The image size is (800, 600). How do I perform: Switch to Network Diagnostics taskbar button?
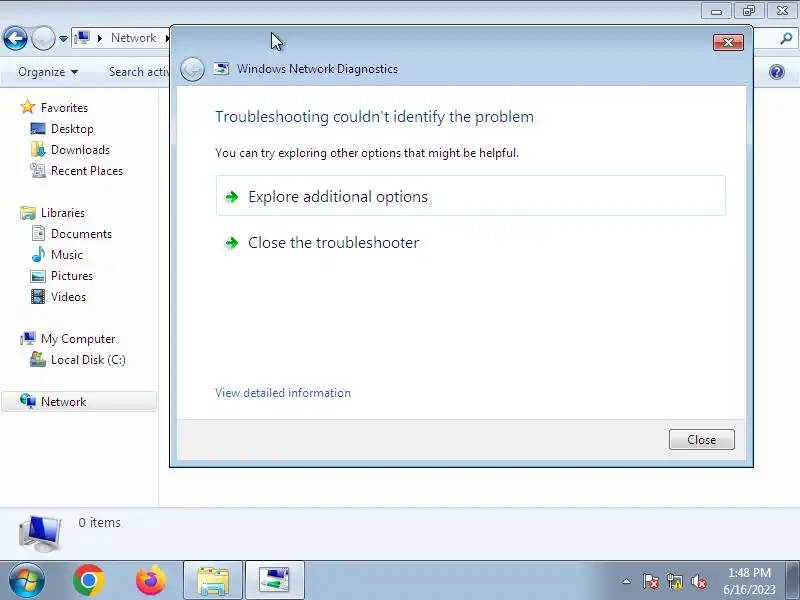point(274,581)
